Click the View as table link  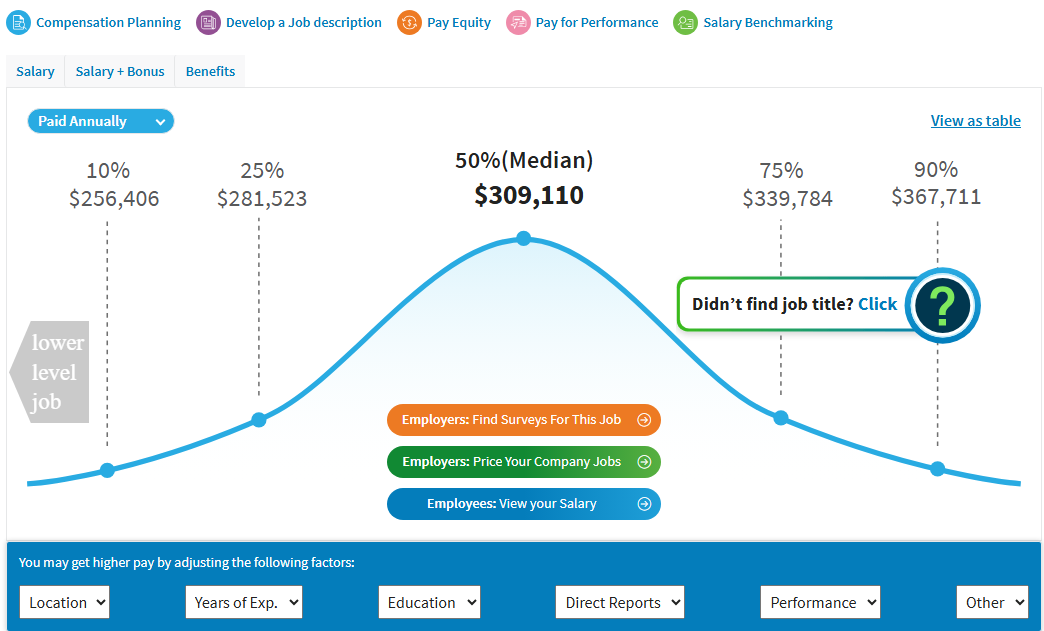975,121
